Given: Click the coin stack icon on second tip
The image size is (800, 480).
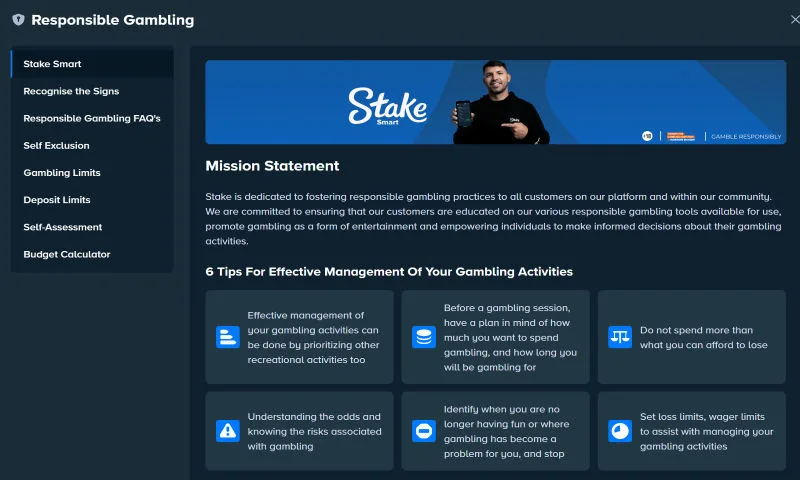Looking at the screenshot, I should tap(424, 337).
